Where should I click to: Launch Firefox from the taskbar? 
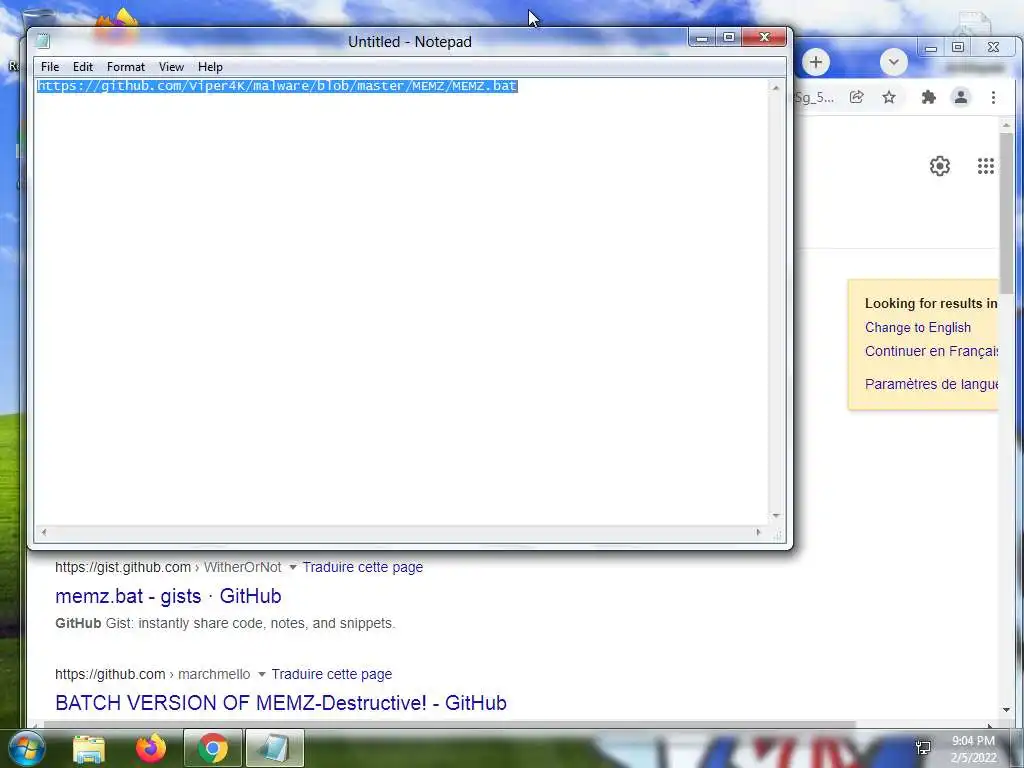tap(151, 748)
